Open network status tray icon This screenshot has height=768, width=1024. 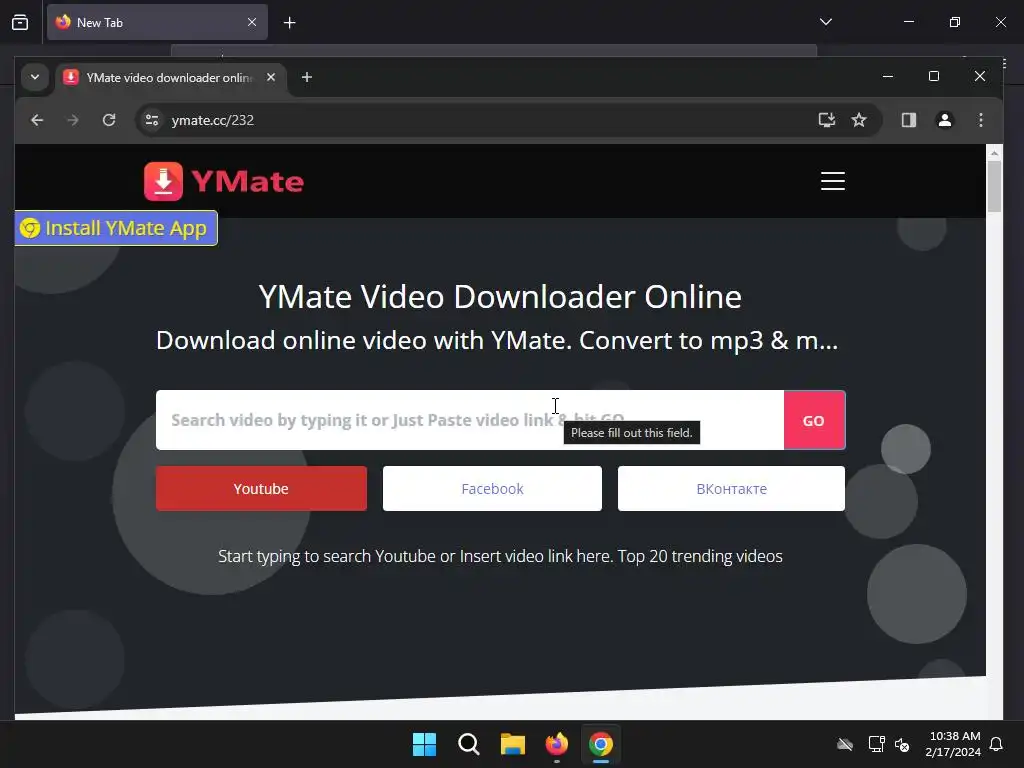(x=876, y=744)
